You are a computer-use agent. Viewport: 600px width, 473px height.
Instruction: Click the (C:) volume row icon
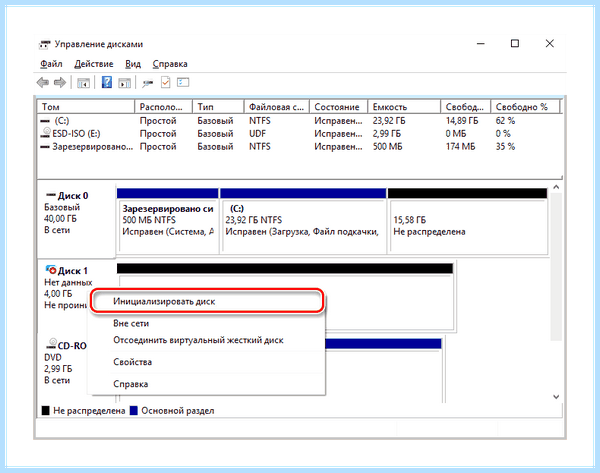pos(45,121)
